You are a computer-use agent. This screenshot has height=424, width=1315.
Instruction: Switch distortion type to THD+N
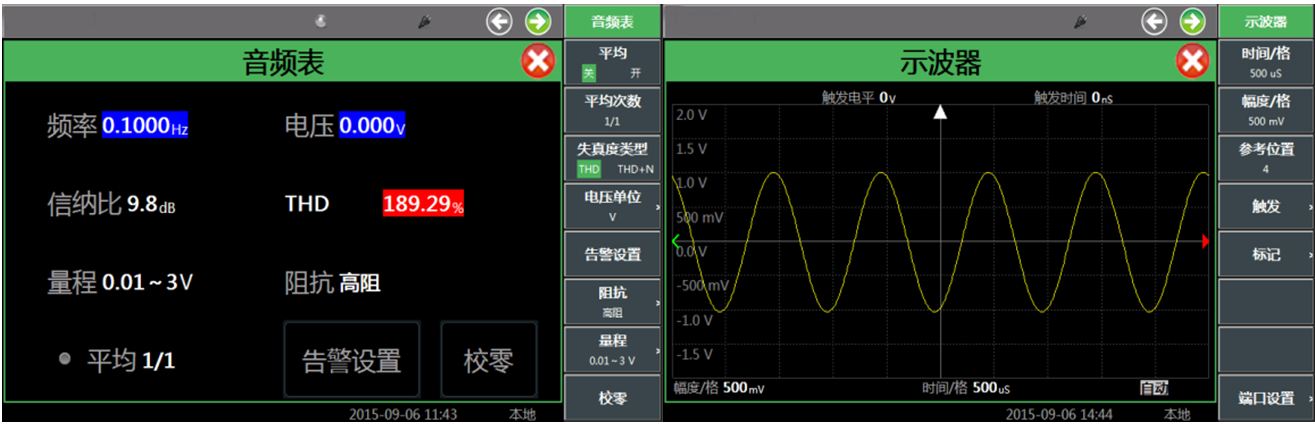636,170
